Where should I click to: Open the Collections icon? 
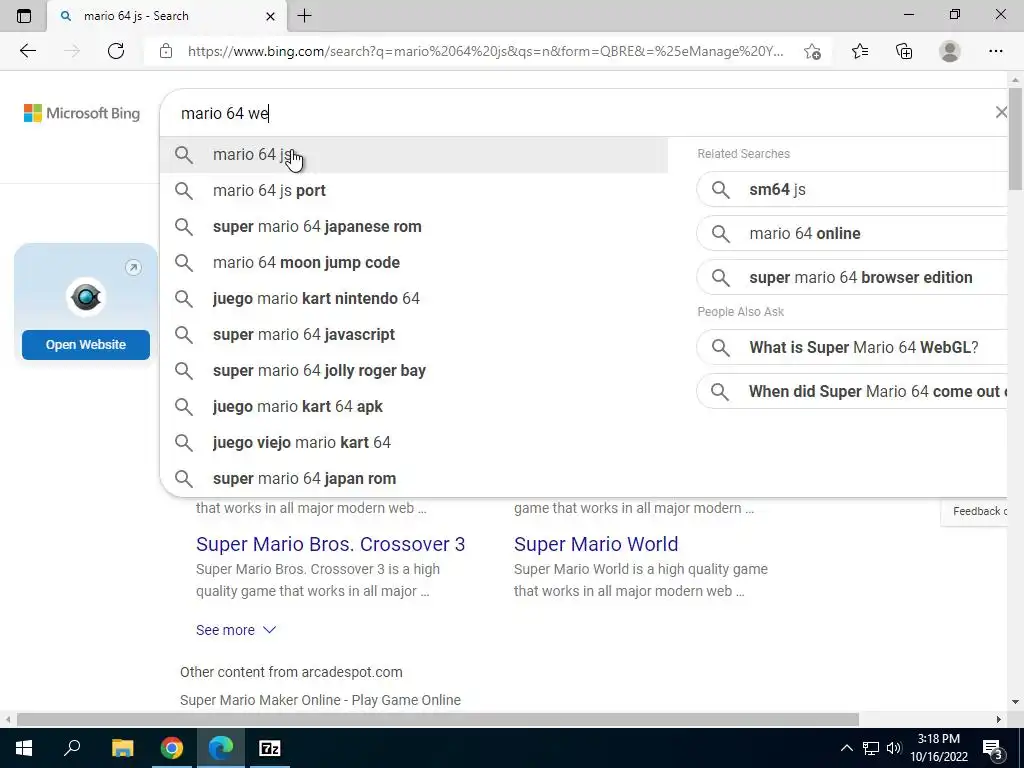pyautogui.click(x=904, y=51)
